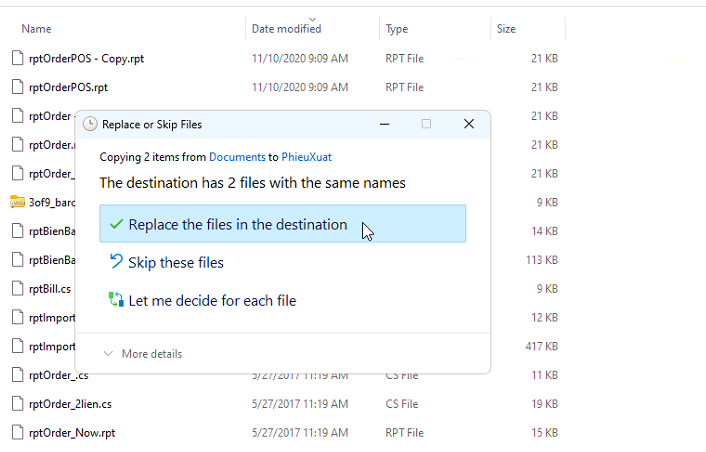706x452 pixels.
Task: Click file icon of rptOrder_2lien.cs
Action: (x=16, y=404)
